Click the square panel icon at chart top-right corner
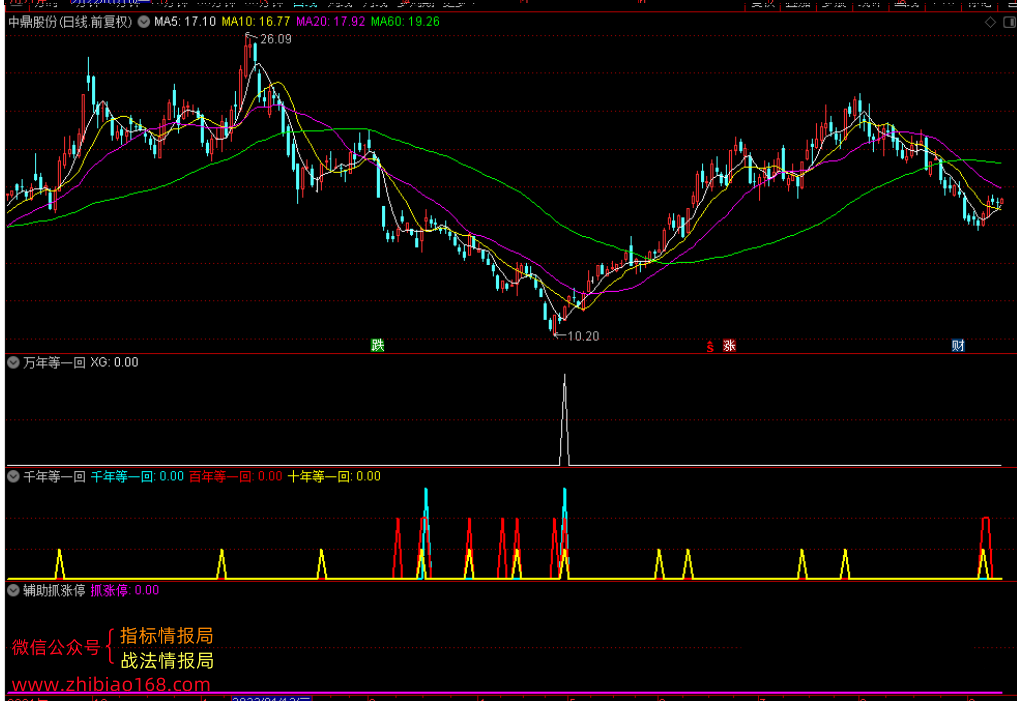This screenshot has width=1017, height=701. [x=1007, y=23]
